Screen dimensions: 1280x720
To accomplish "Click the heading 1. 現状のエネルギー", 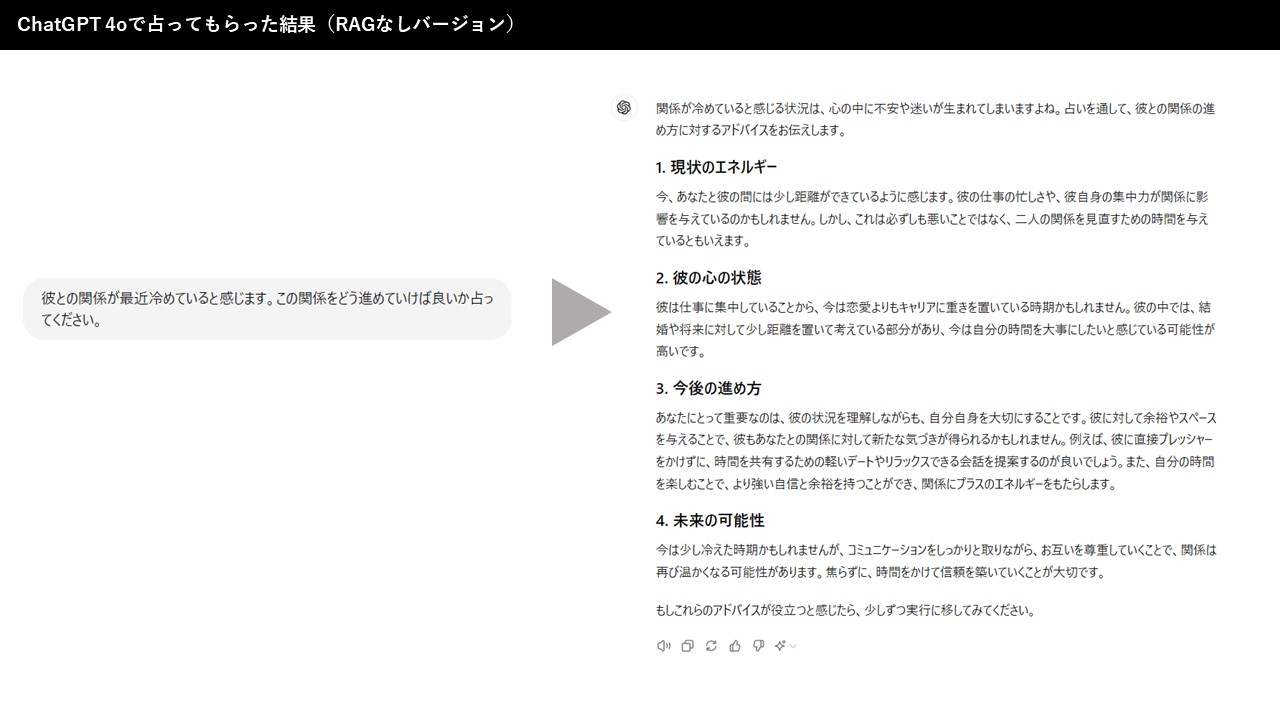I will click(x=716, y=167).
